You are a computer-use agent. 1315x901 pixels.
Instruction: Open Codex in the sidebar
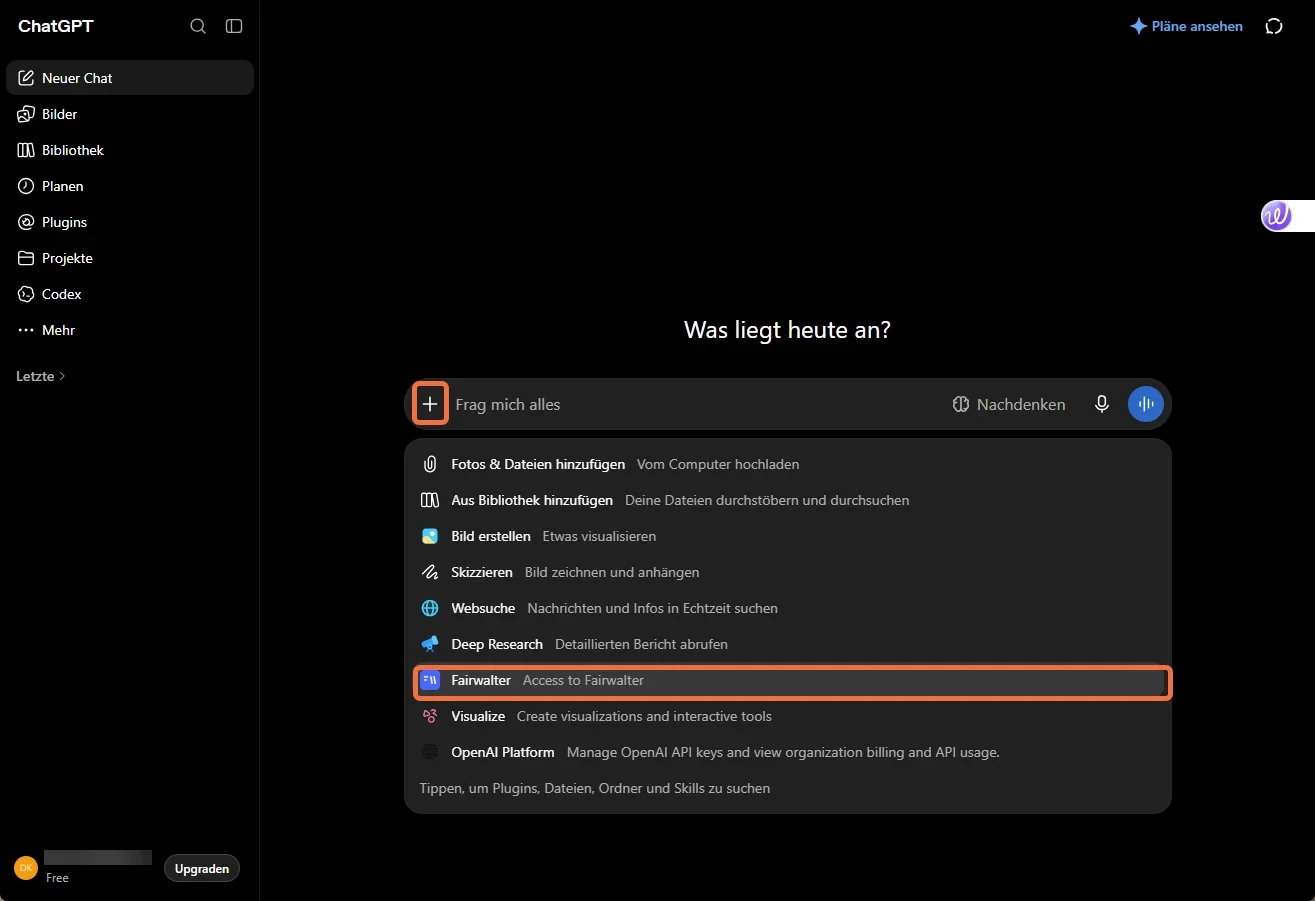130,294
